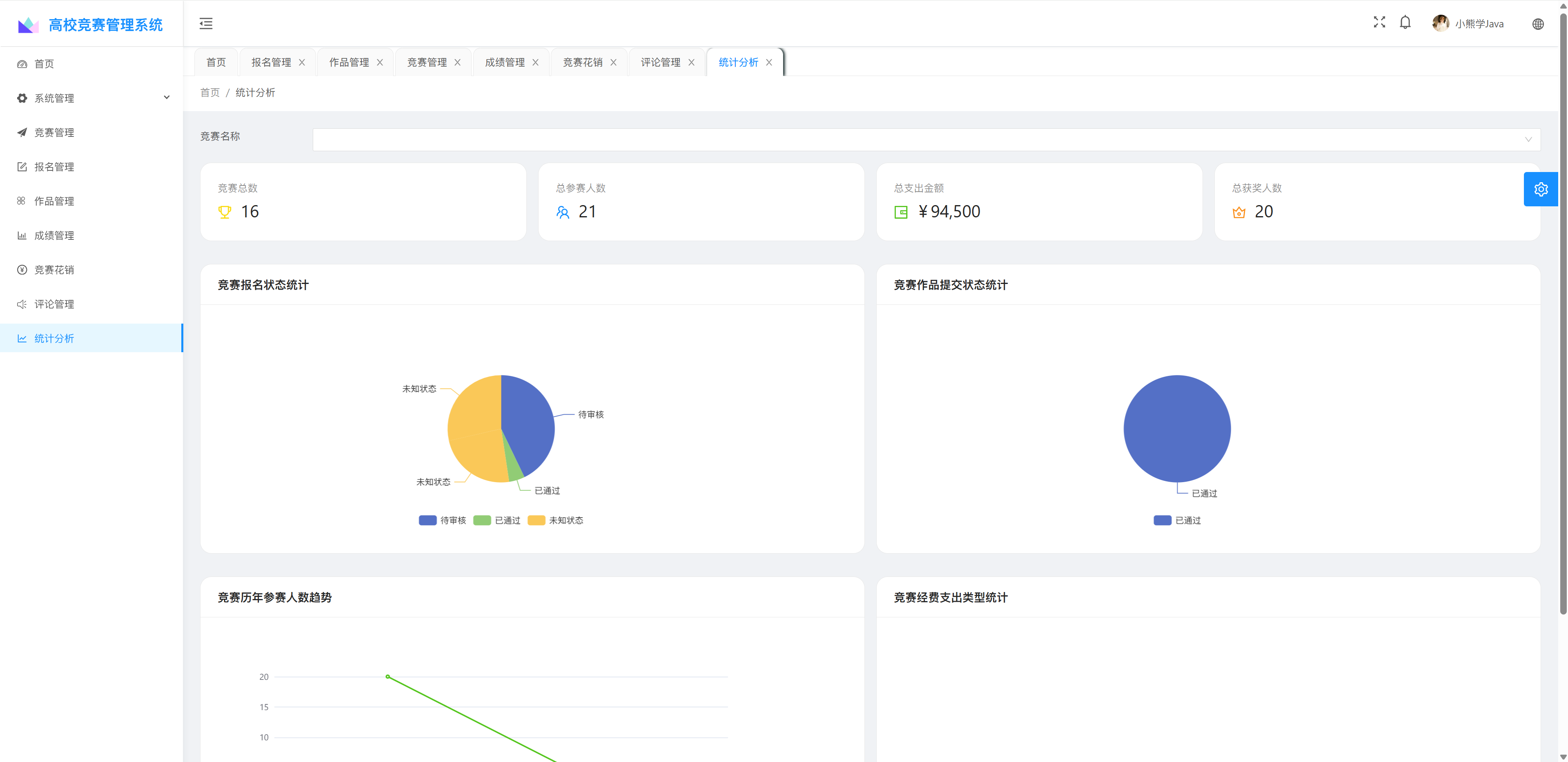The image size is (1568, 762).
Task: Click gear icon next to 系统管理
Action: tap(22, 98)
